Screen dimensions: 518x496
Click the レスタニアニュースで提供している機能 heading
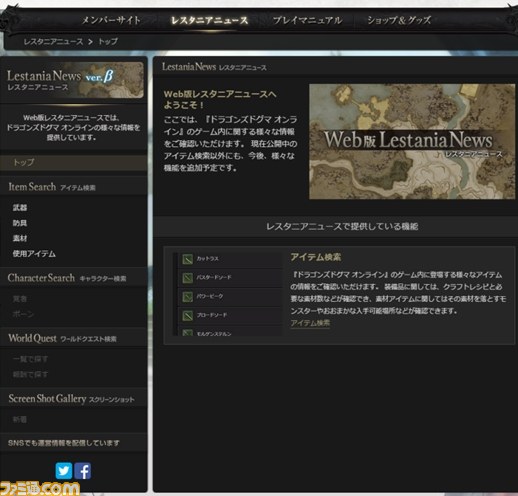coord(342,227)
